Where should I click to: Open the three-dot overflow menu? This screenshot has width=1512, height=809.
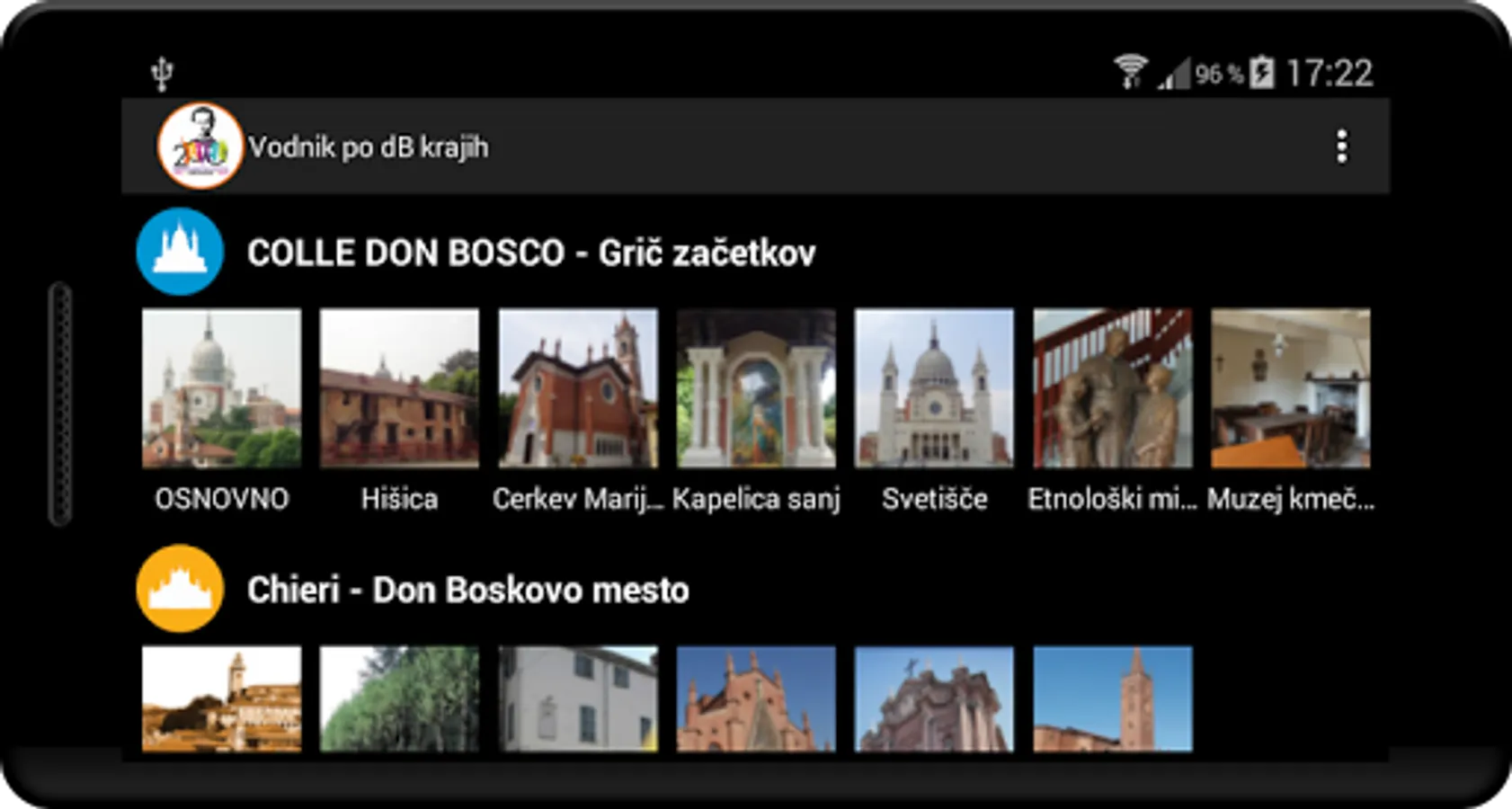pos(1341,147)
